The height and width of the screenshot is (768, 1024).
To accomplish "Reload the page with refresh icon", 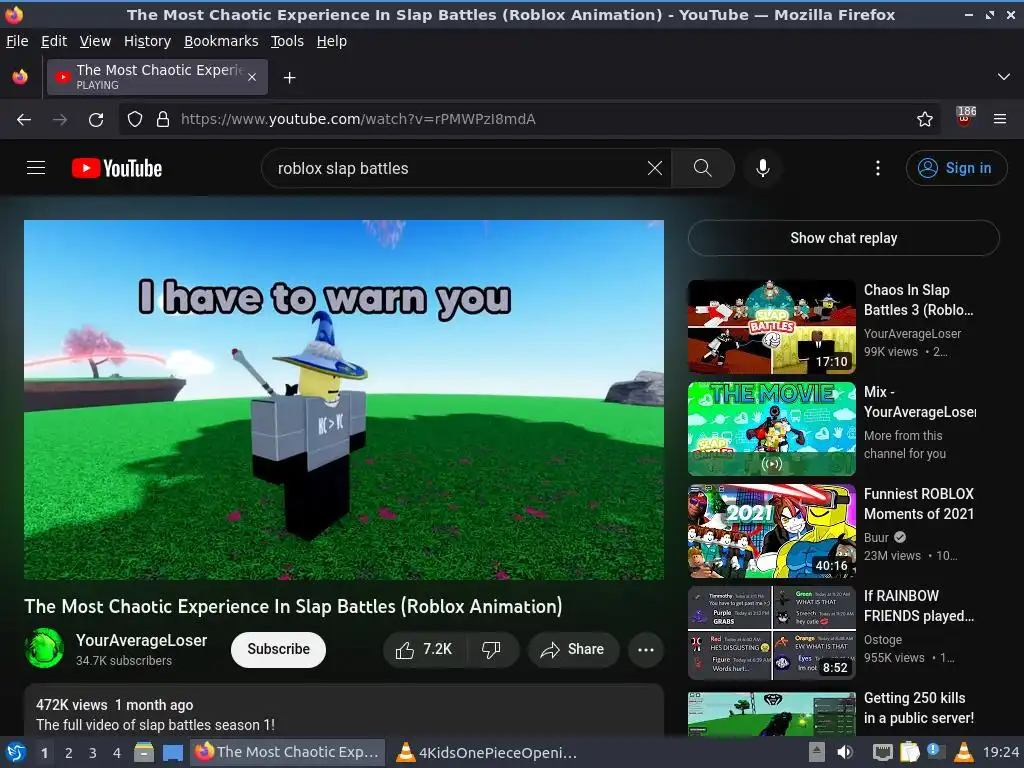I will tap(96, 120).
